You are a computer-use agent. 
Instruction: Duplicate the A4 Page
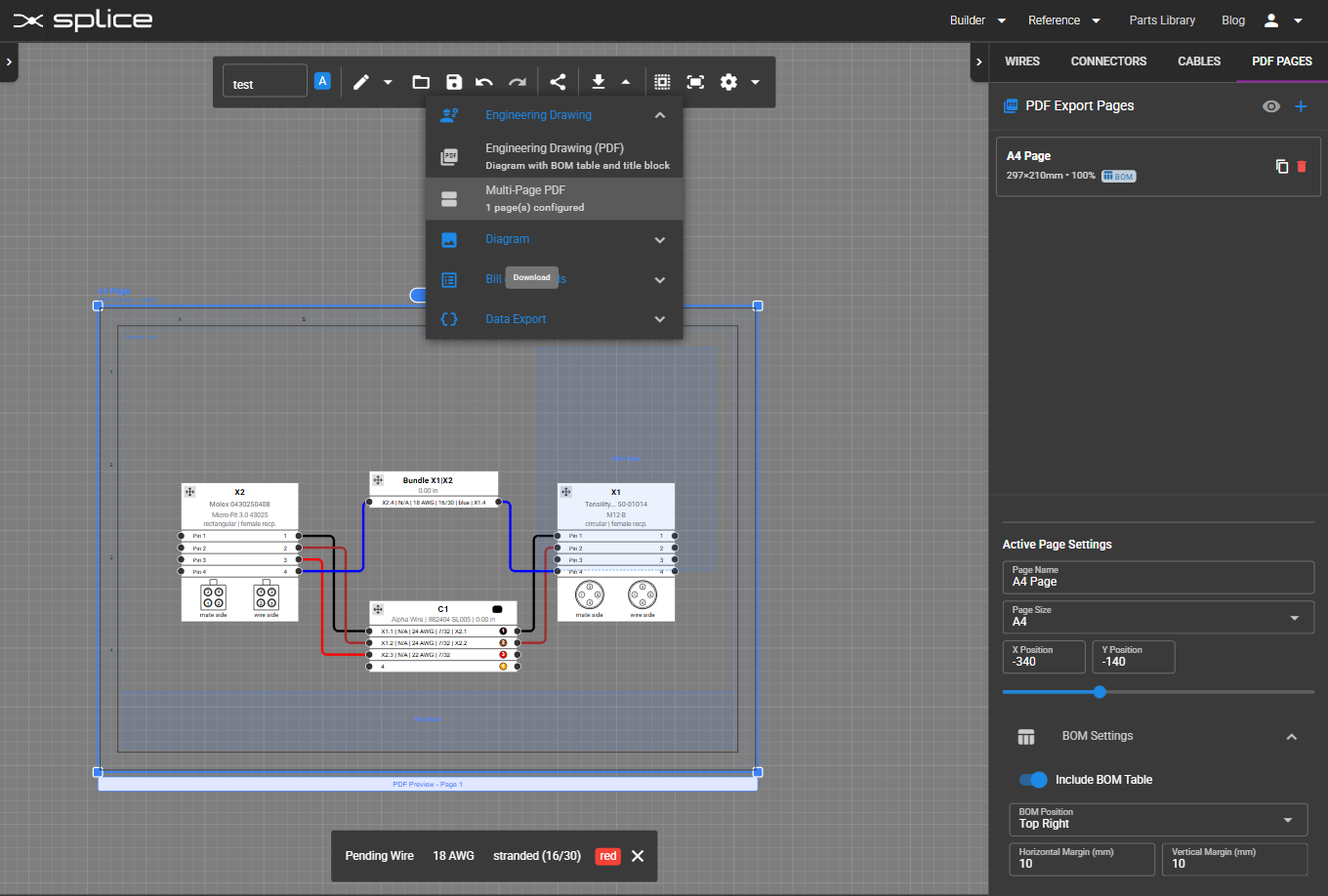tap(1282, 166)
